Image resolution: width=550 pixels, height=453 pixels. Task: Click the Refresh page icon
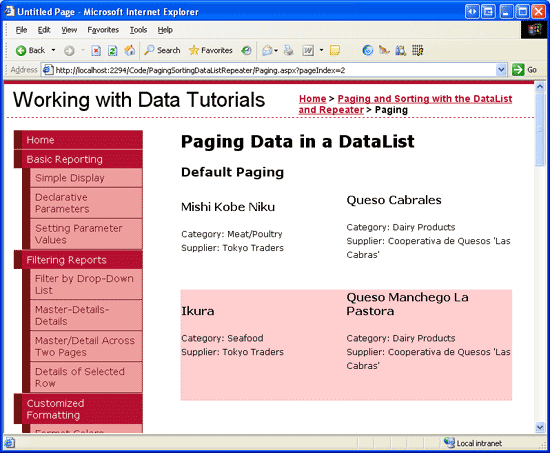click(x=112, y=51)
